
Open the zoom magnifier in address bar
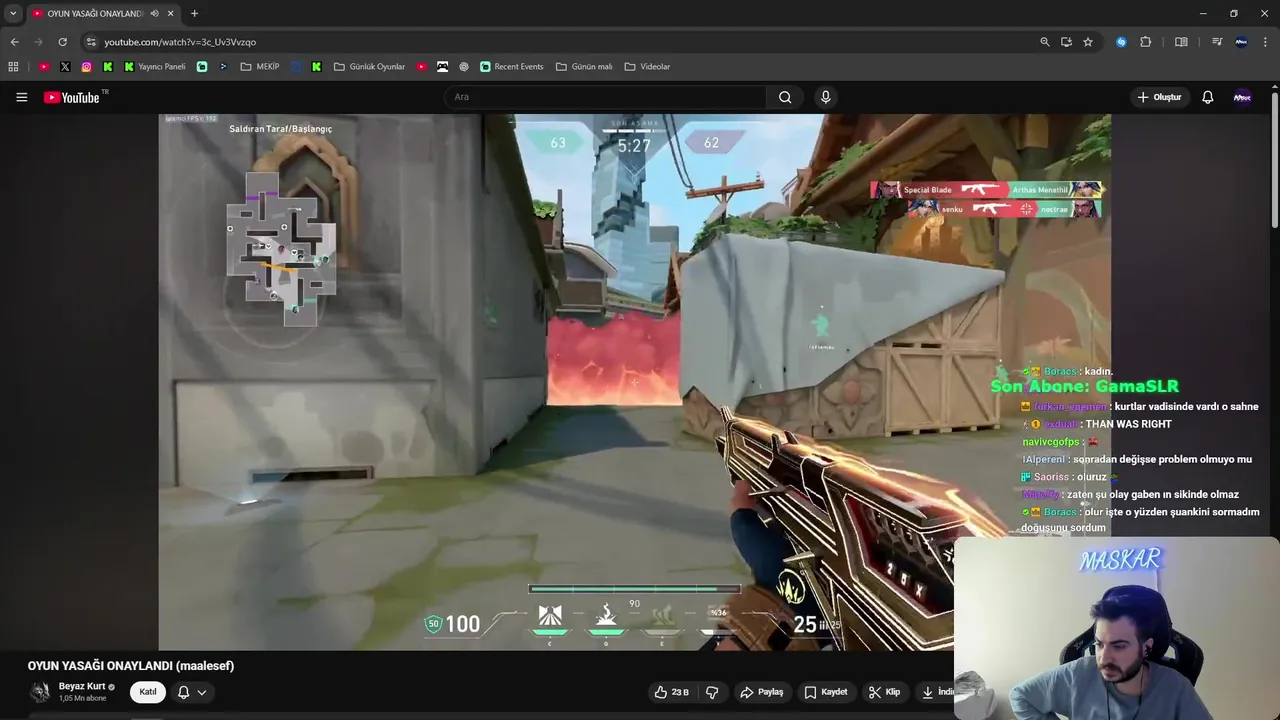(x=1045, y=42)
